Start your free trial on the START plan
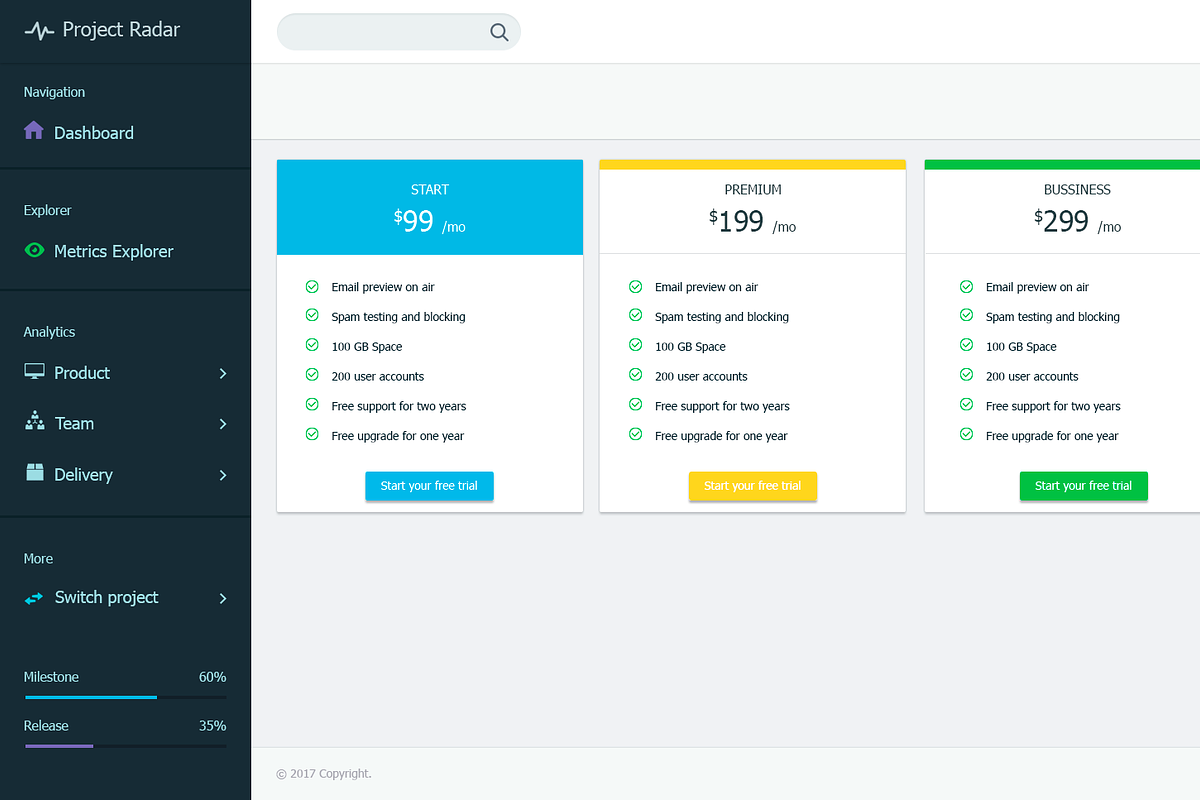1200x800 pixels. 429,486
